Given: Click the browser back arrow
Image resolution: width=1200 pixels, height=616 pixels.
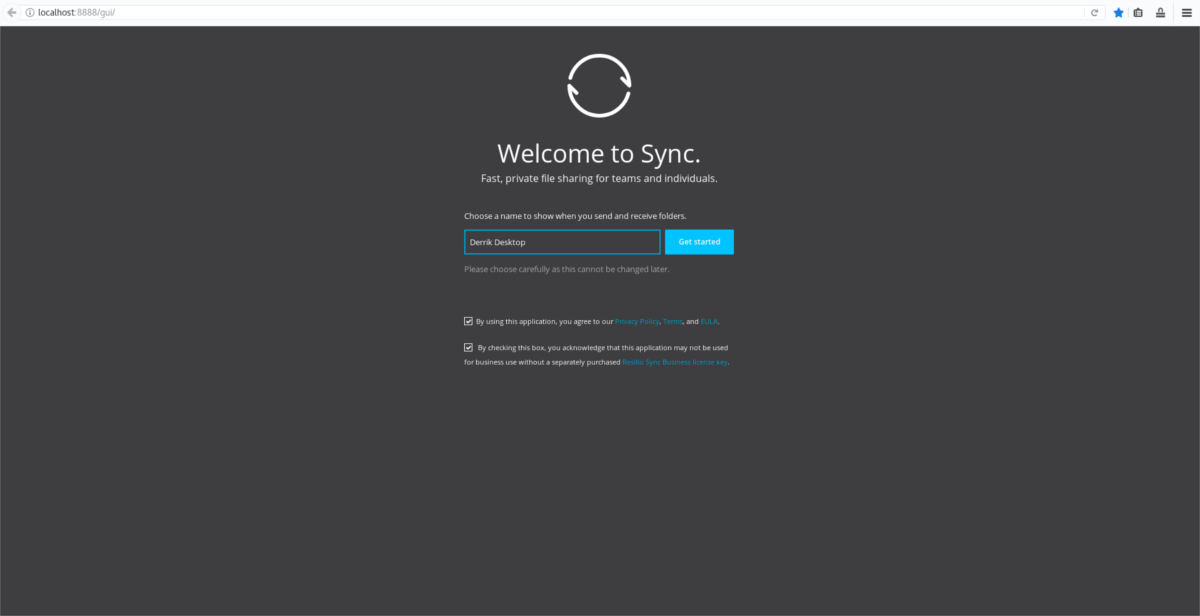Looking at the screenshot, I should pos(11,12).
